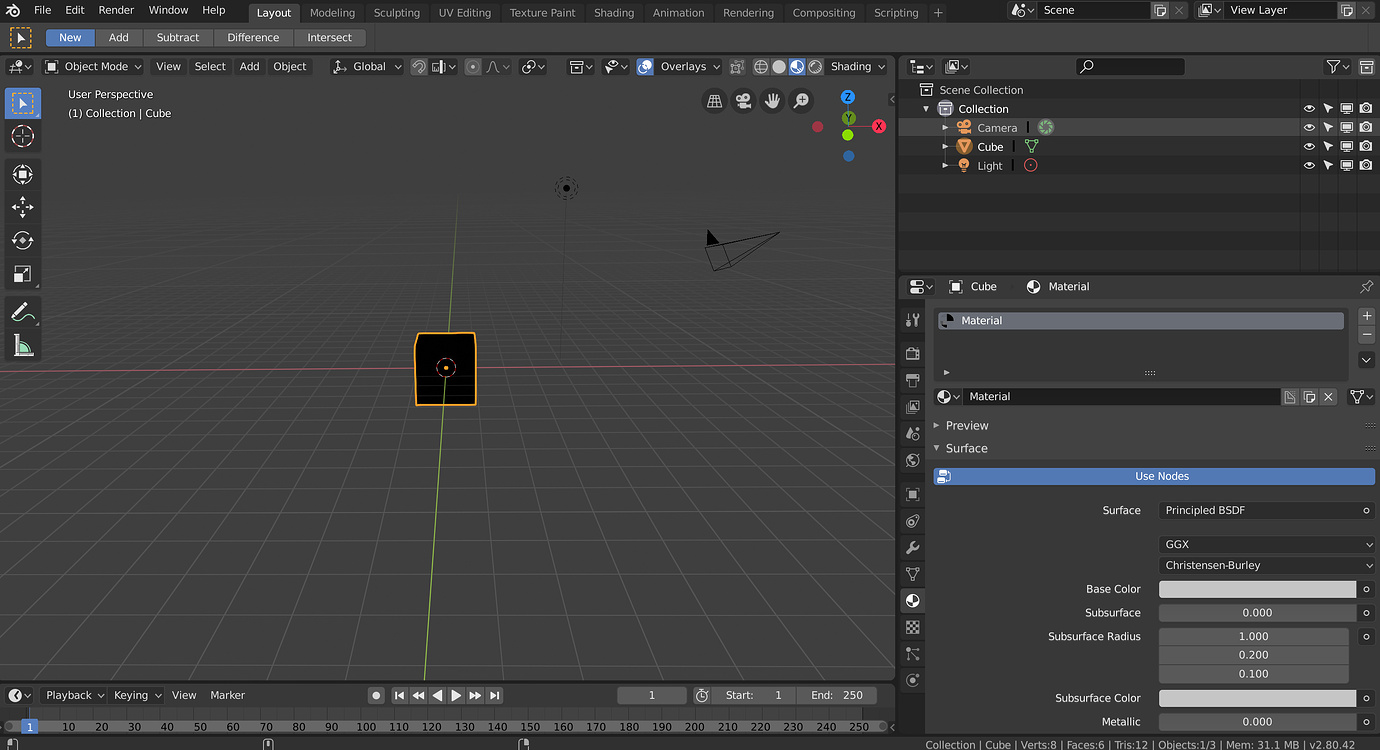Click the Principled BSDF surface shader button
1380x750 pixels.
point(1259,511)
